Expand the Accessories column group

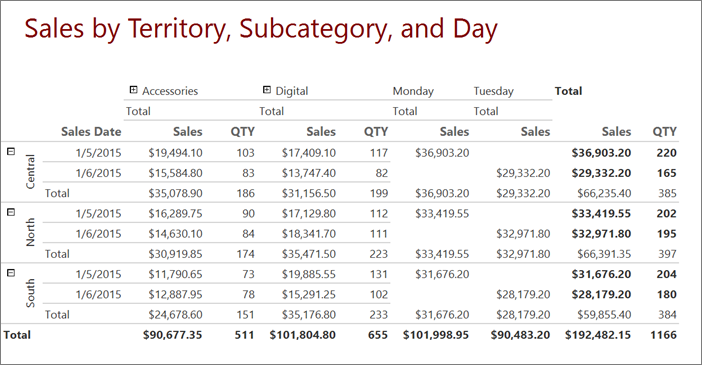pos(133,90)
